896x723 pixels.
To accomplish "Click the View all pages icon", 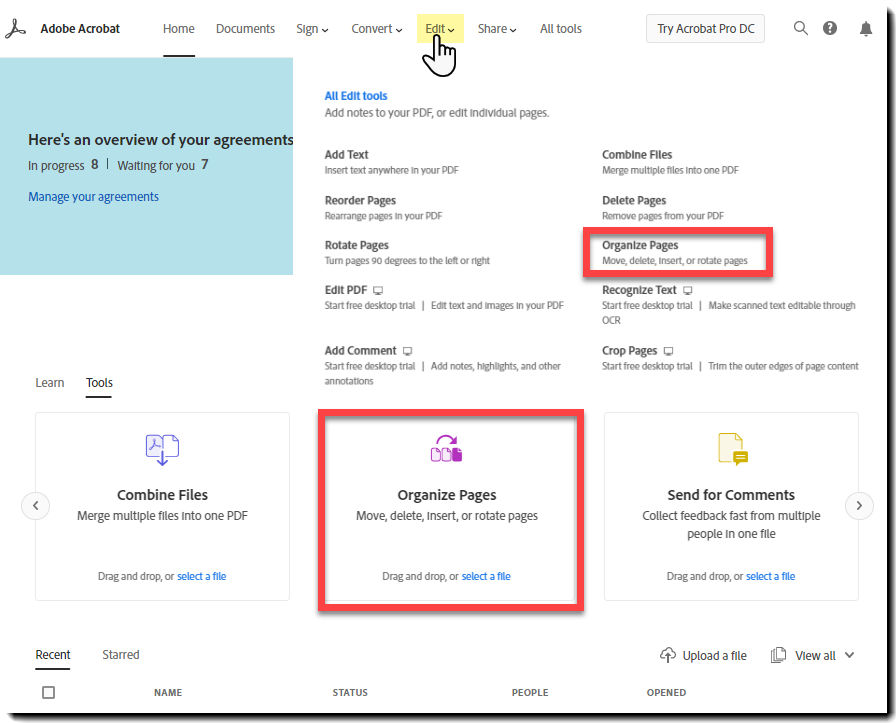I will coord(778,655).
